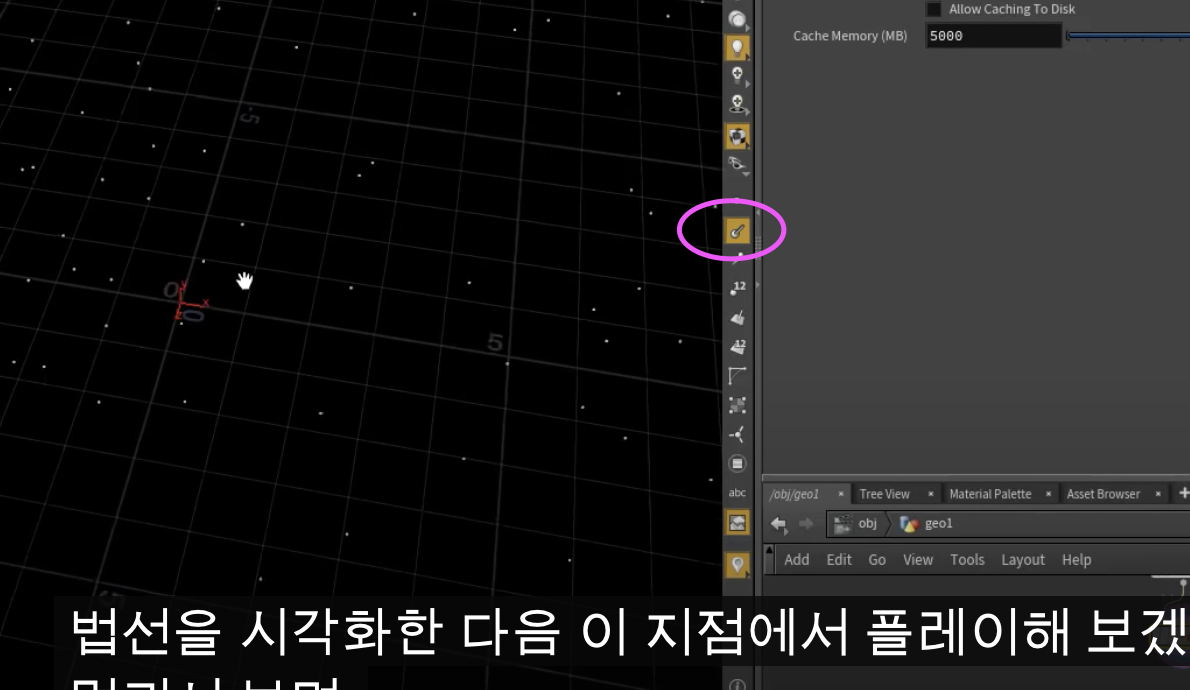This screenshot has width=1190, height=690.
Task: Click geo1 in the network path bar
Action: pyautogui.click(x=927, y=524)
